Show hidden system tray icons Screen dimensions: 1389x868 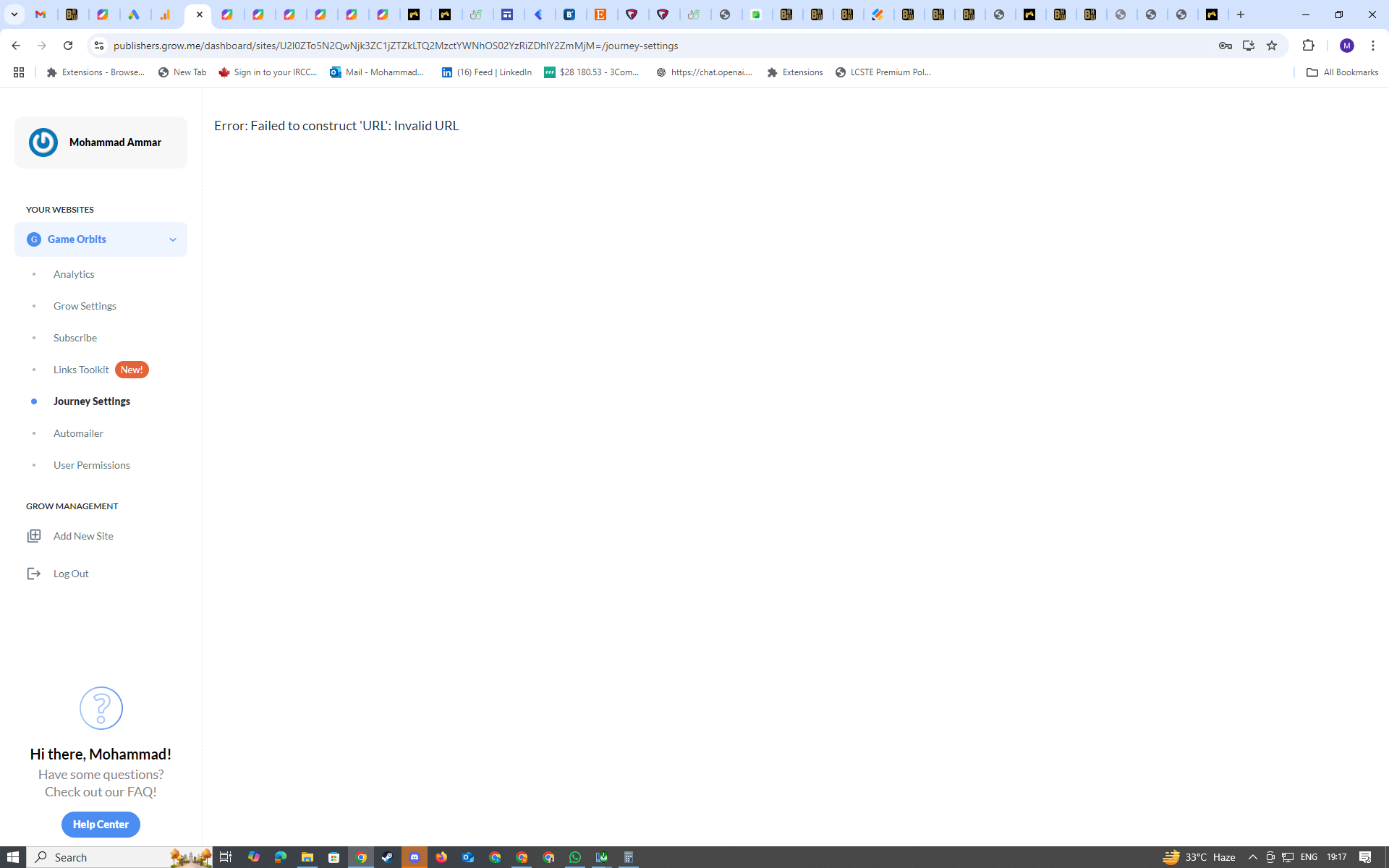point(1252,857)
